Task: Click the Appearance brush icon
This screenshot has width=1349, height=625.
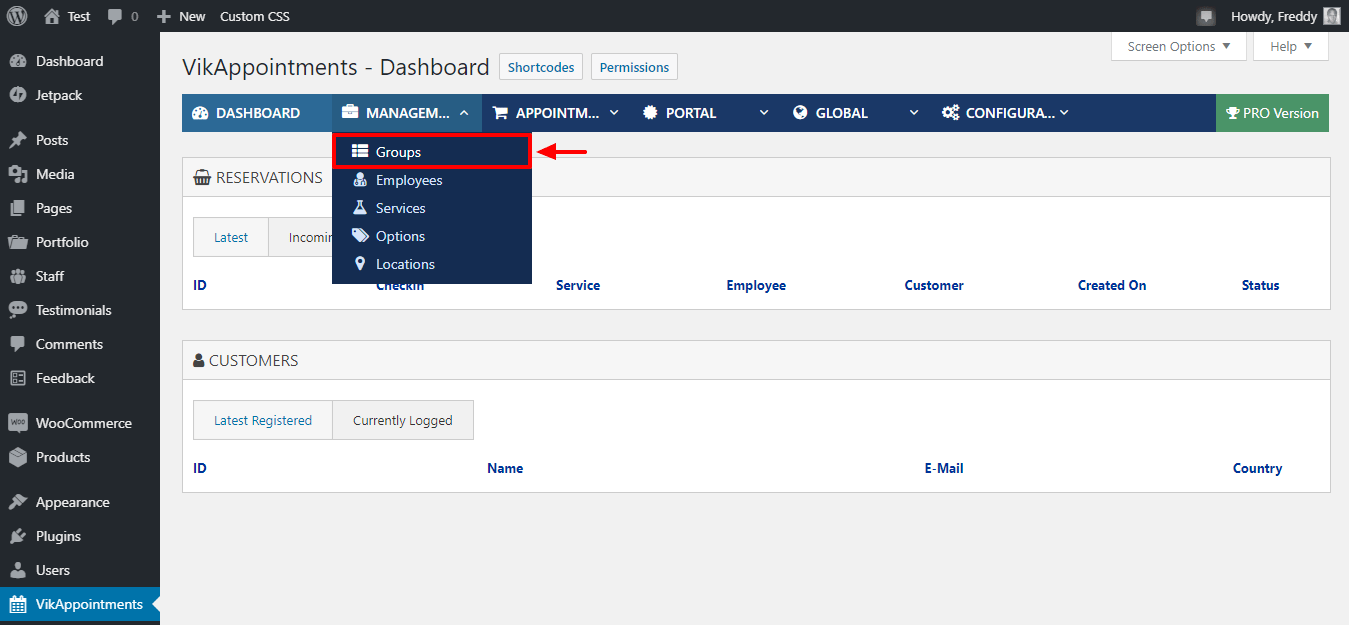Action: pyautogui.click(x=17, y=502)
